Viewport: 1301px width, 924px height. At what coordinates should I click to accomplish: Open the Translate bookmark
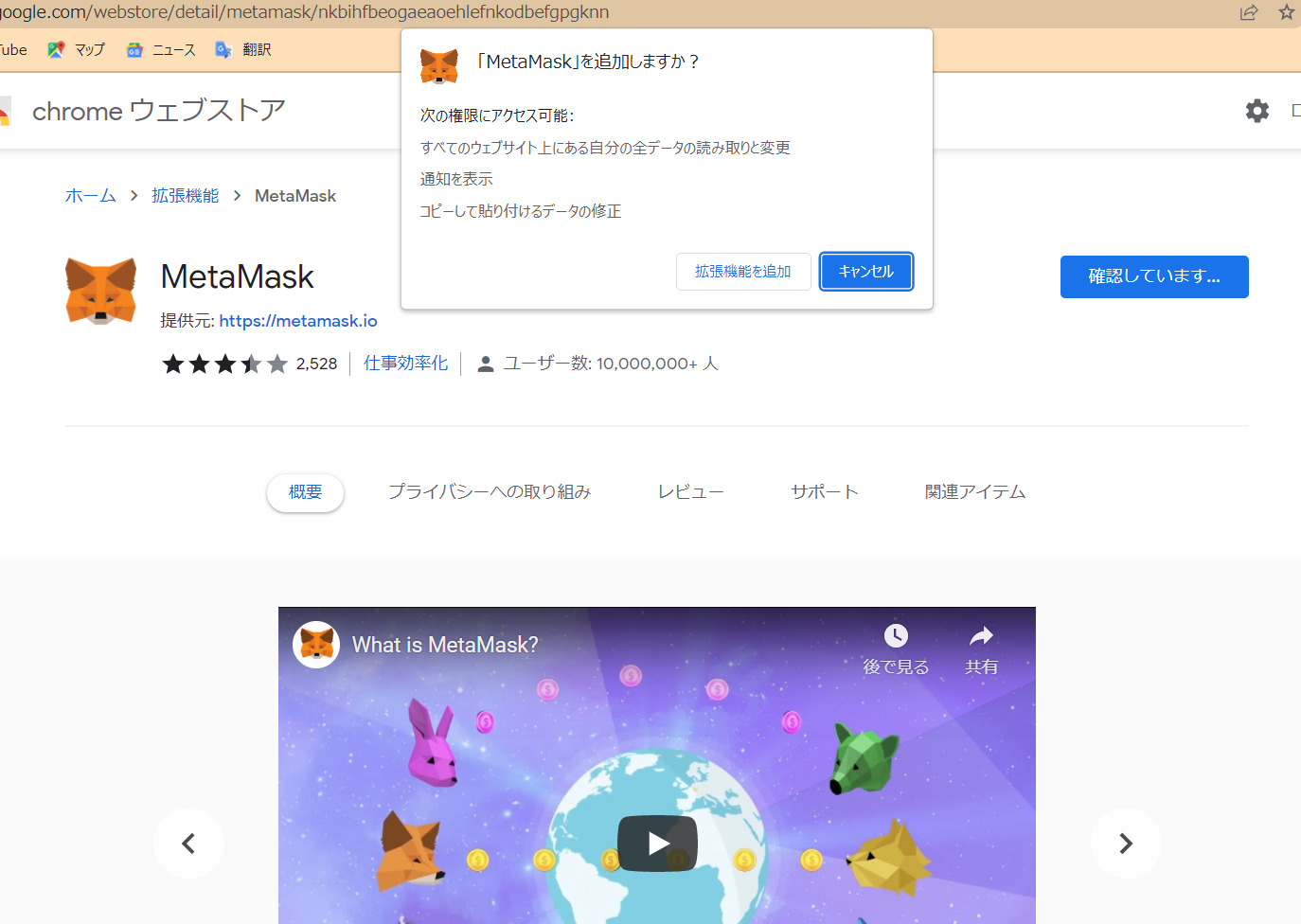pyautogui.click(x=243, y=49)
